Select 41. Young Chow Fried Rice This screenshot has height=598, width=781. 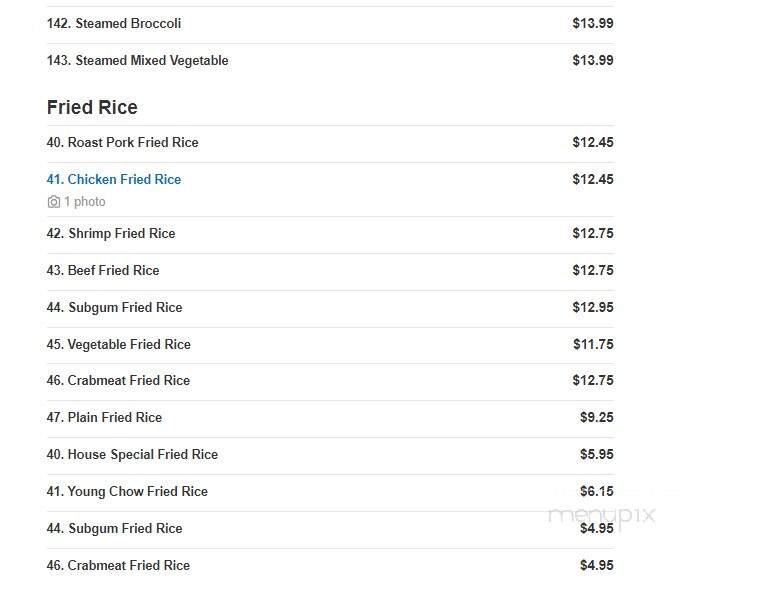pos(330,492)
